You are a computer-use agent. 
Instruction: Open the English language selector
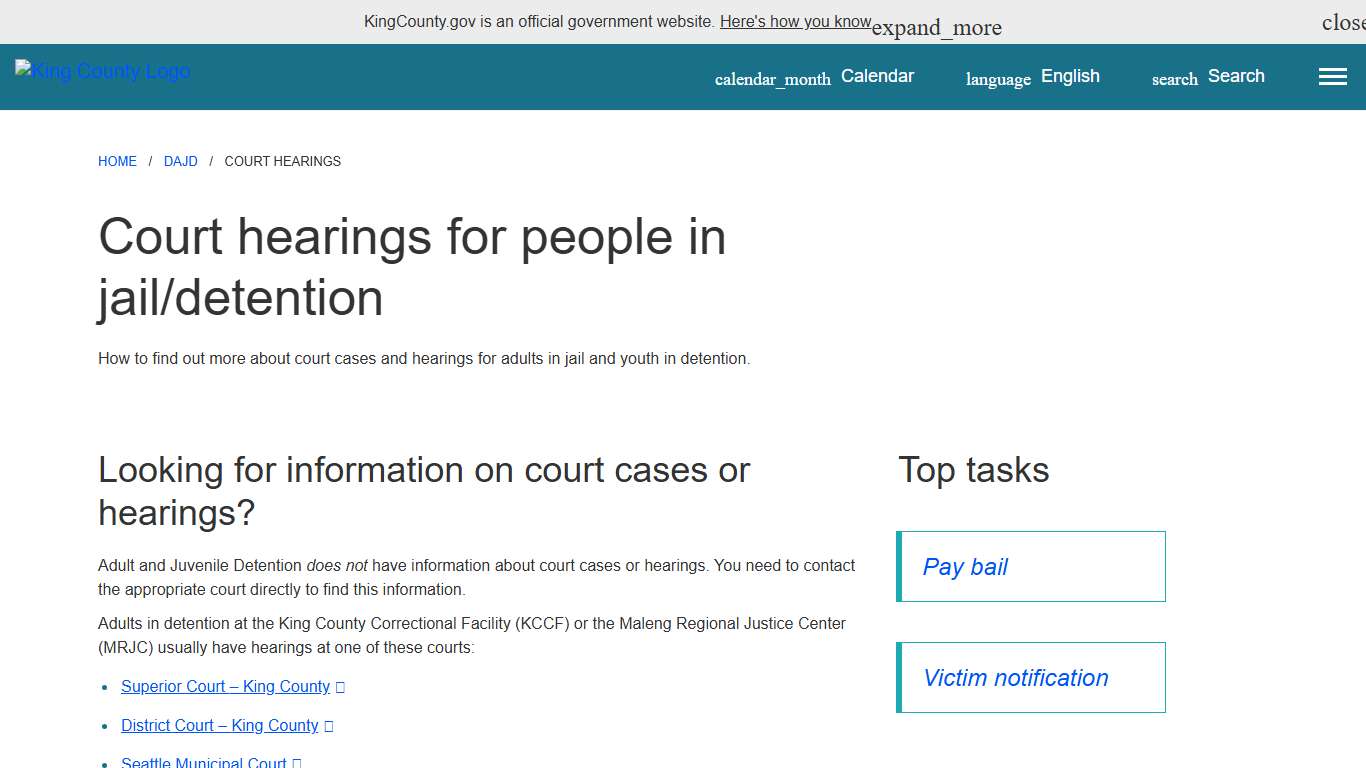[x=1070, y=76]
